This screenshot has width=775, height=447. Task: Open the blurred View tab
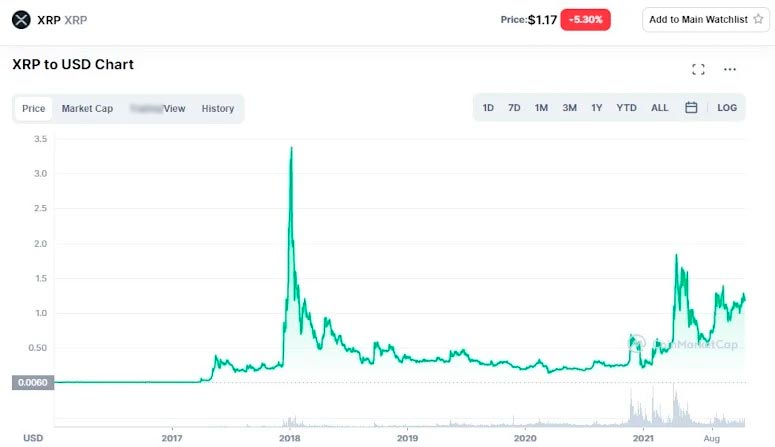(x=158, y=108)
